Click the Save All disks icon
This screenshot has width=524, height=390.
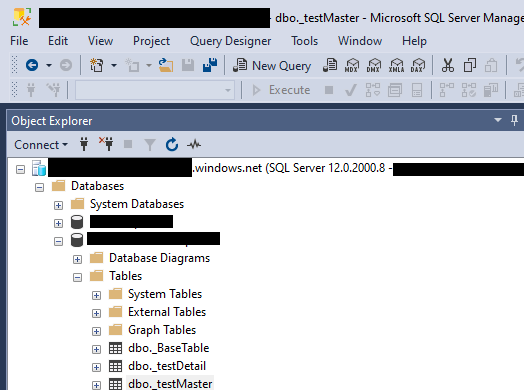coord(210,65)
